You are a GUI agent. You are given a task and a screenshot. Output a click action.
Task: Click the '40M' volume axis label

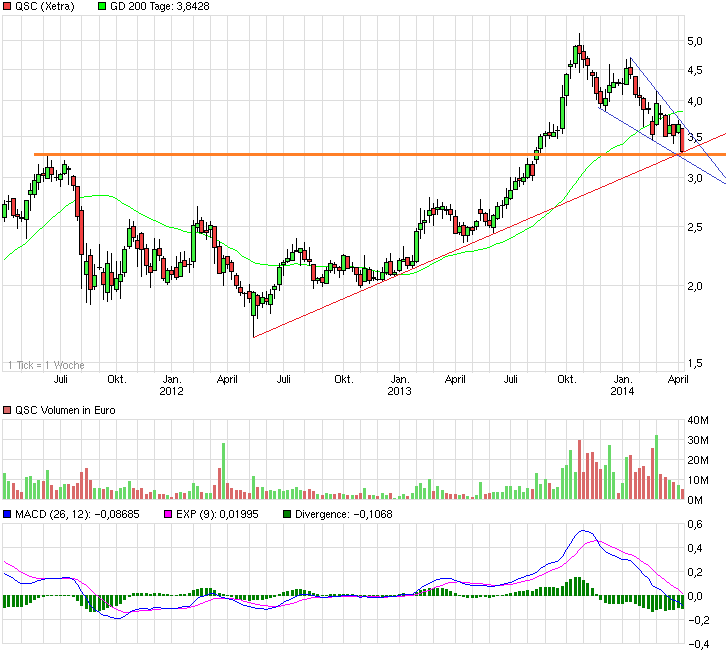click(698, 420)
